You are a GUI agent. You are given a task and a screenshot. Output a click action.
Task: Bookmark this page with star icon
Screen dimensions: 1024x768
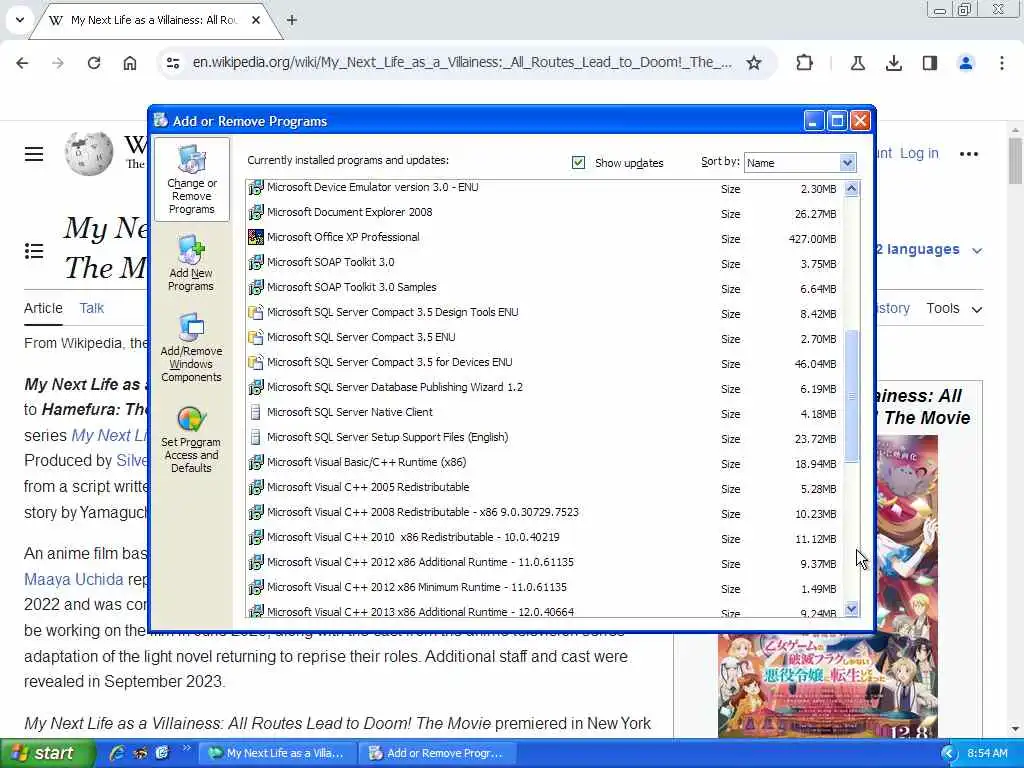coord(754,63)
